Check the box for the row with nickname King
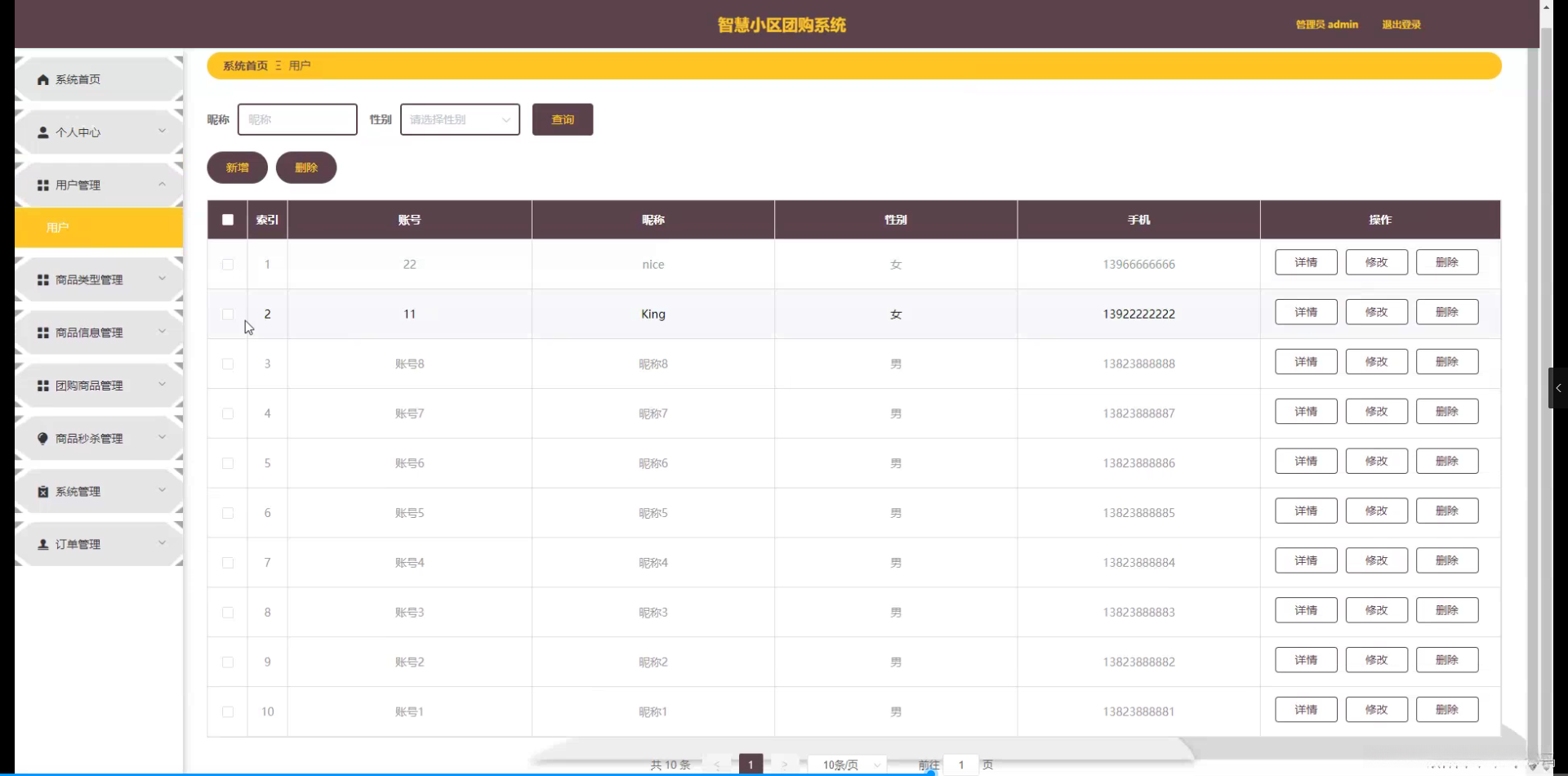 (x=228, y=314)
